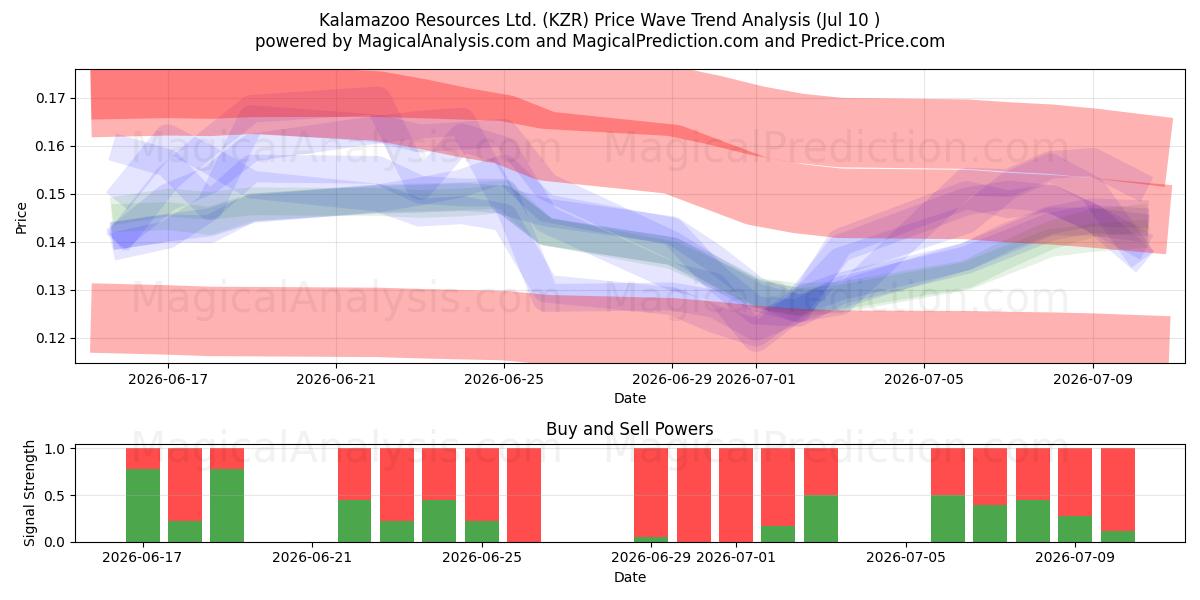1200x600 pixels.
Task: Click the last bar's red sell segment after 2026-07-09
Action: coord(1118,489)
